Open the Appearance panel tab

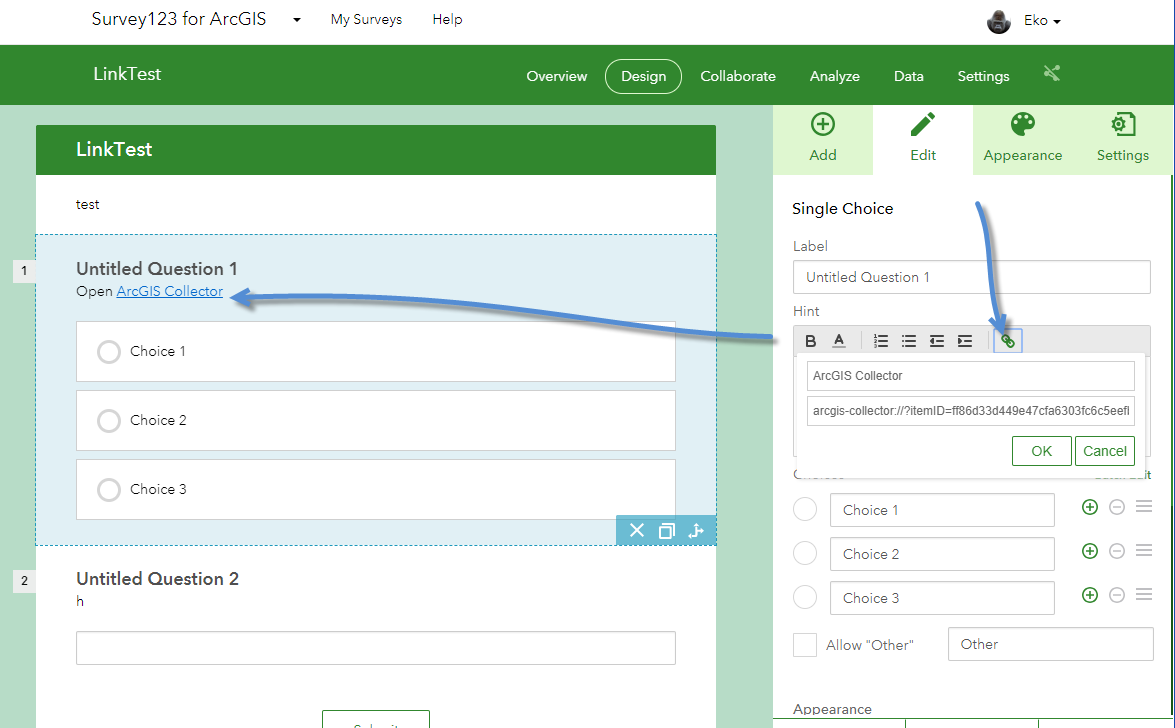coord(1022,140)
